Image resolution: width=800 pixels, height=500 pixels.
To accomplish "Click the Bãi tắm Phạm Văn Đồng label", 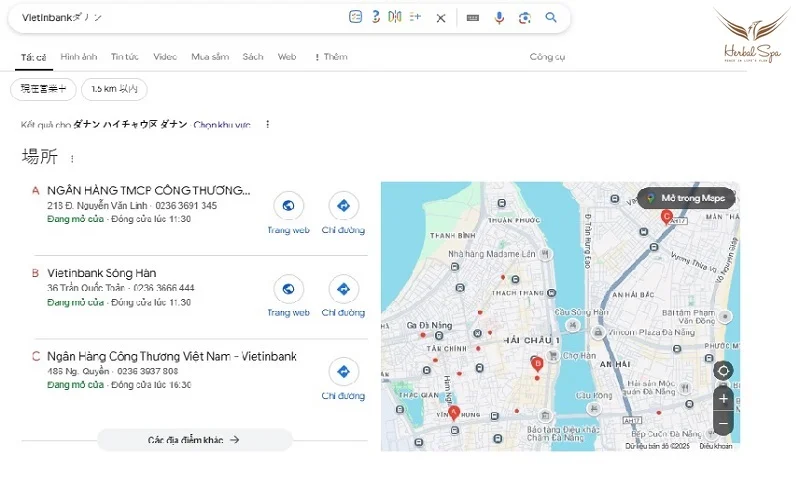I will point(688,316).
